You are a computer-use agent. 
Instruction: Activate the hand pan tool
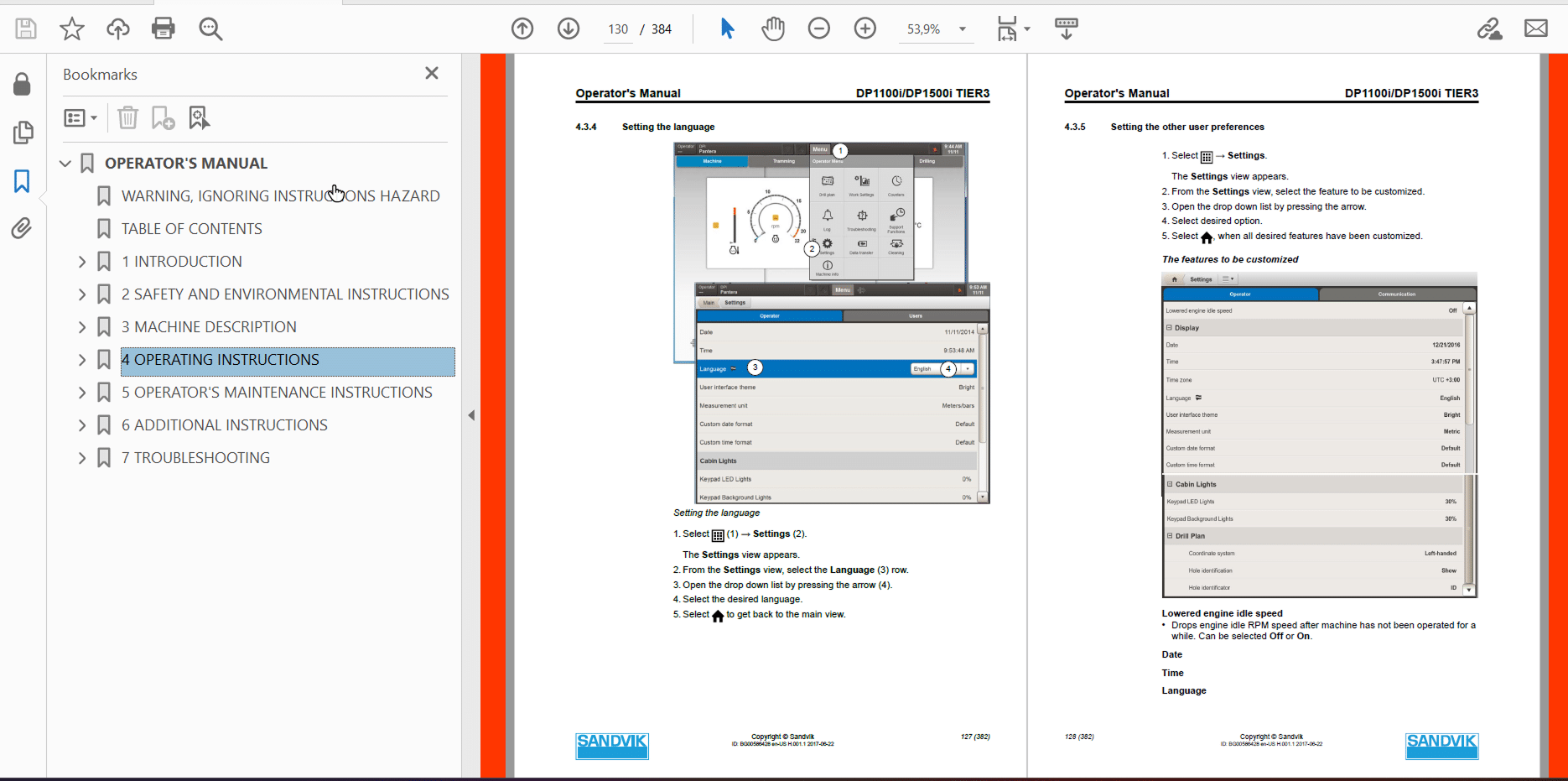click(773, 29)
